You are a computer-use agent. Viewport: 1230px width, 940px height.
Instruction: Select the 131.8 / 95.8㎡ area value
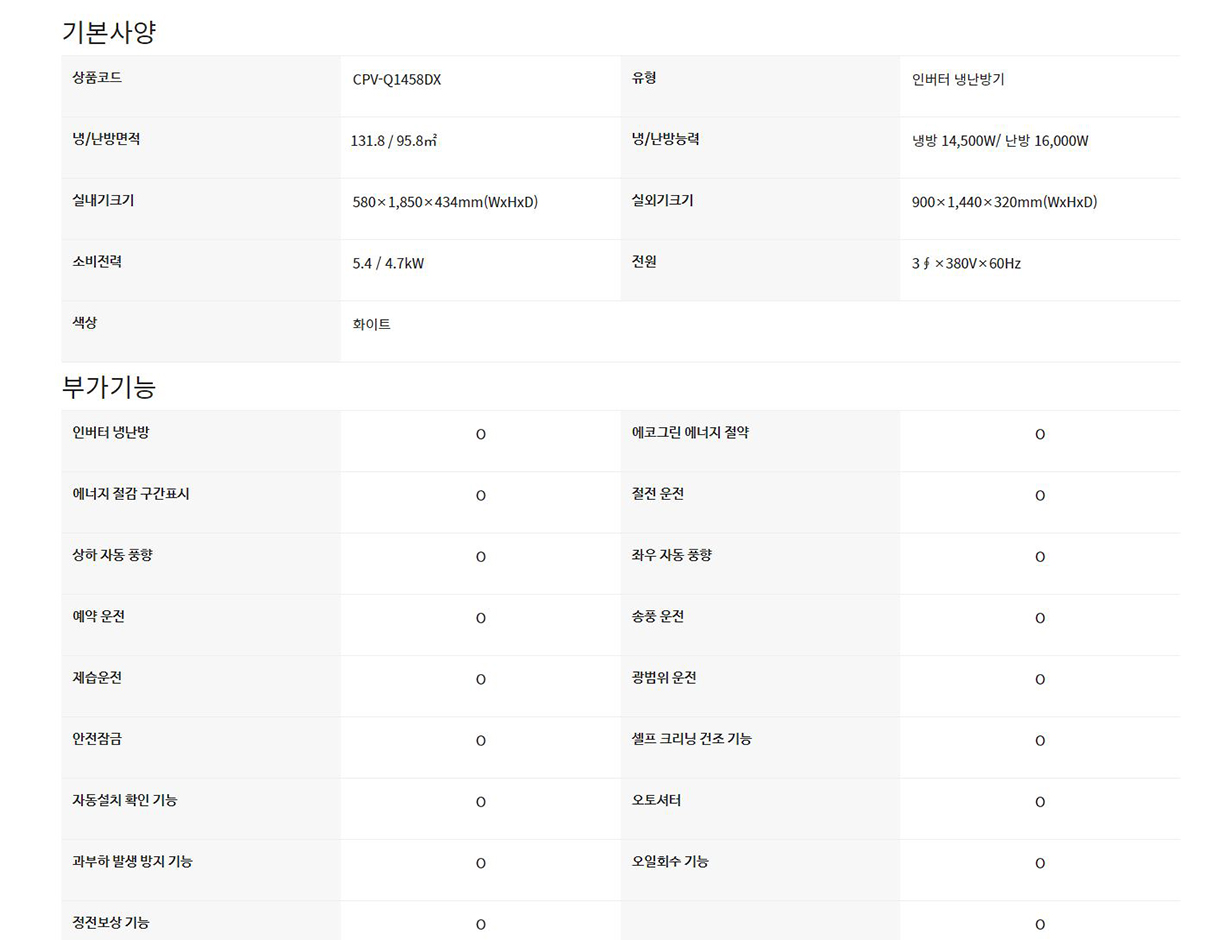394,141
